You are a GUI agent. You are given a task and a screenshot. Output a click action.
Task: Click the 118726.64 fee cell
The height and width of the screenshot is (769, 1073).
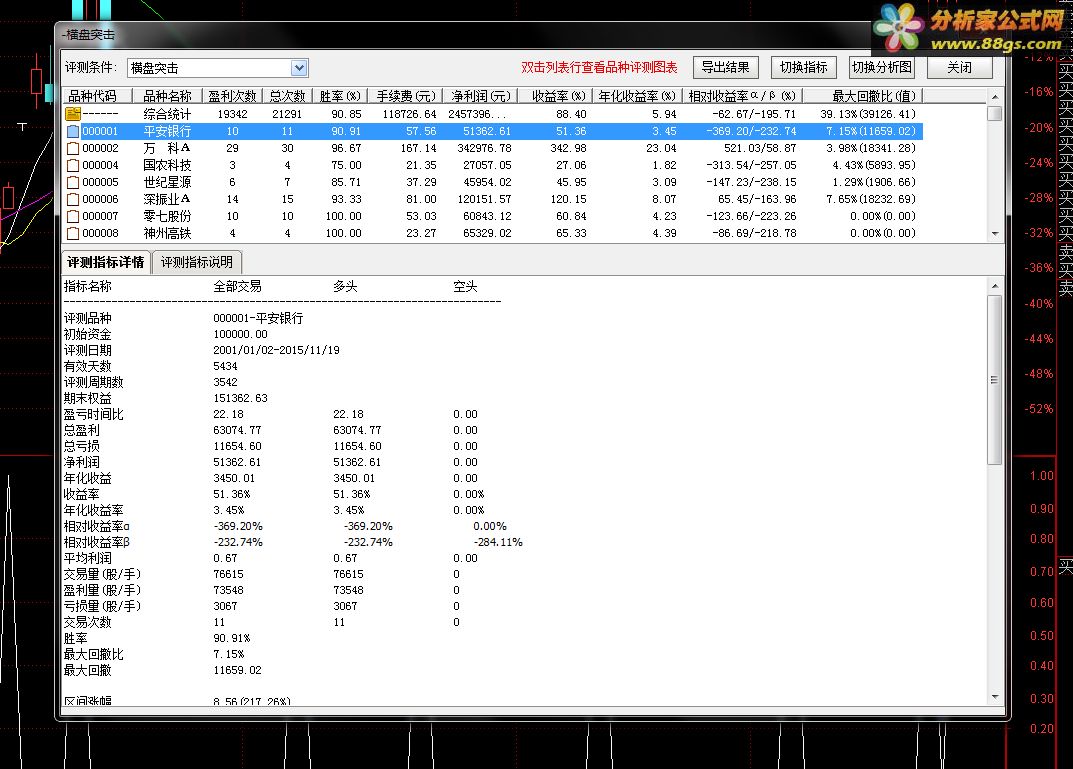[409, 114]
